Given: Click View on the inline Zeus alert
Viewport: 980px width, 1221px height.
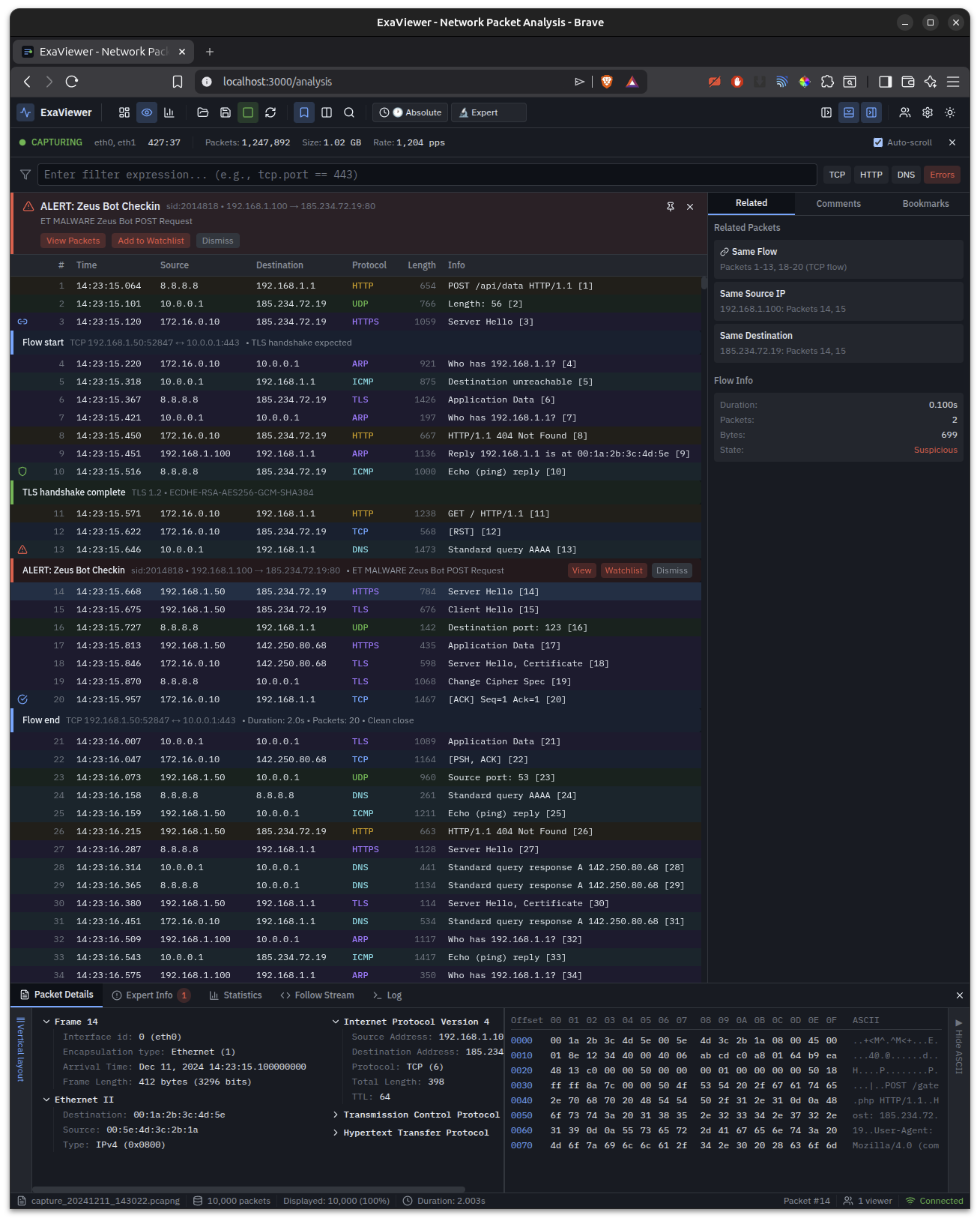Looking at the screenshot, I should pyautogui.click(x=581, y=570).
